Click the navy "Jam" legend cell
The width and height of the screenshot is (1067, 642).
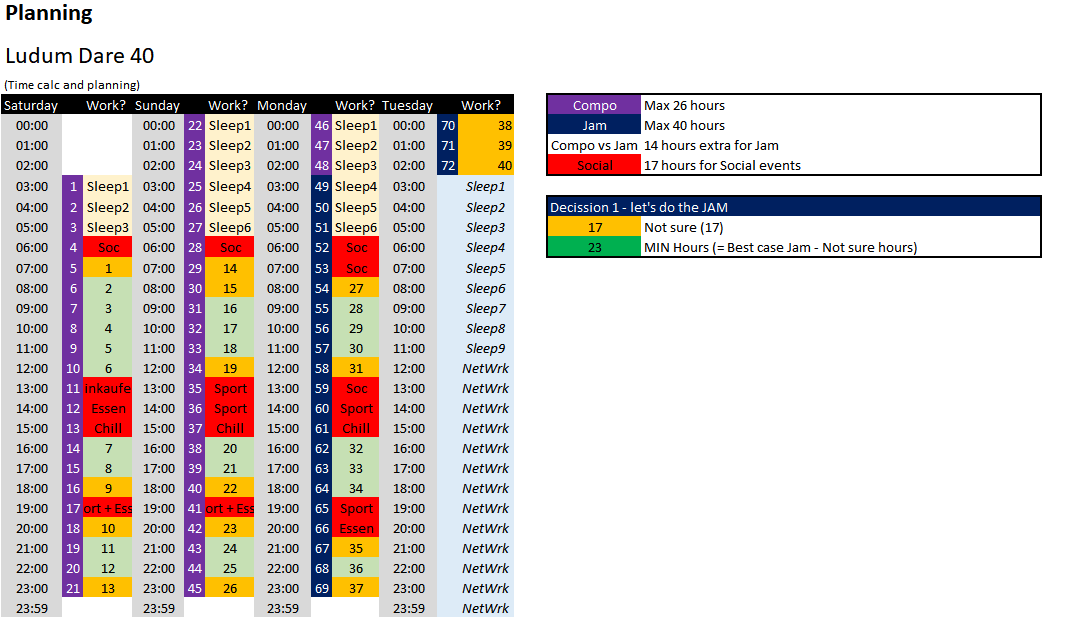pos(594,125)
